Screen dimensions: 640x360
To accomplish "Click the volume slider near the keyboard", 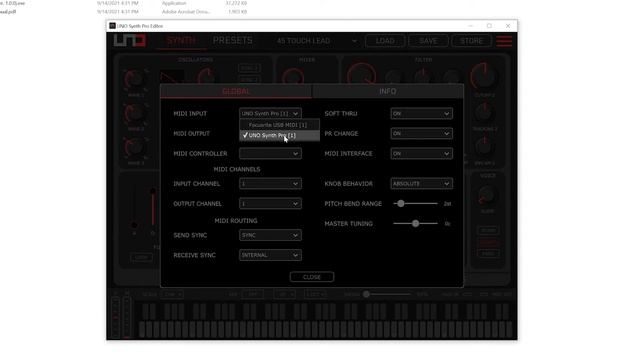I will tap(367, 294).
